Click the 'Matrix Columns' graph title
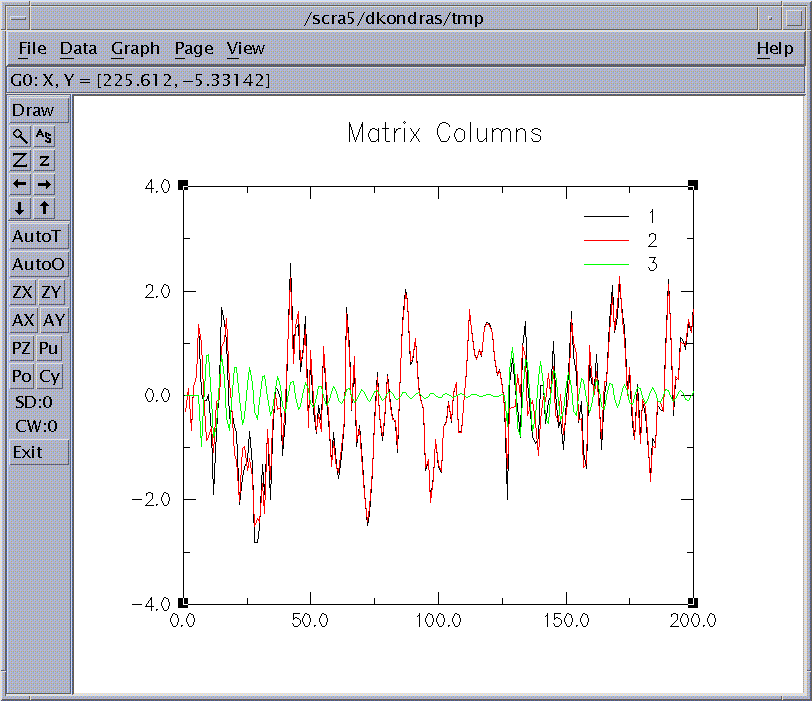The width and height of the screenshot is (812, 701). point(444,133)
